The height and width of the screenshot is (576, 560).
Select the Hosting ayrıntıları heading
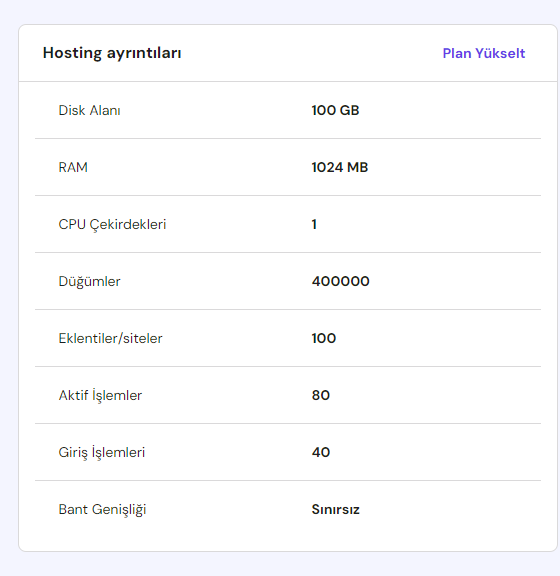(x=112, y=53)
